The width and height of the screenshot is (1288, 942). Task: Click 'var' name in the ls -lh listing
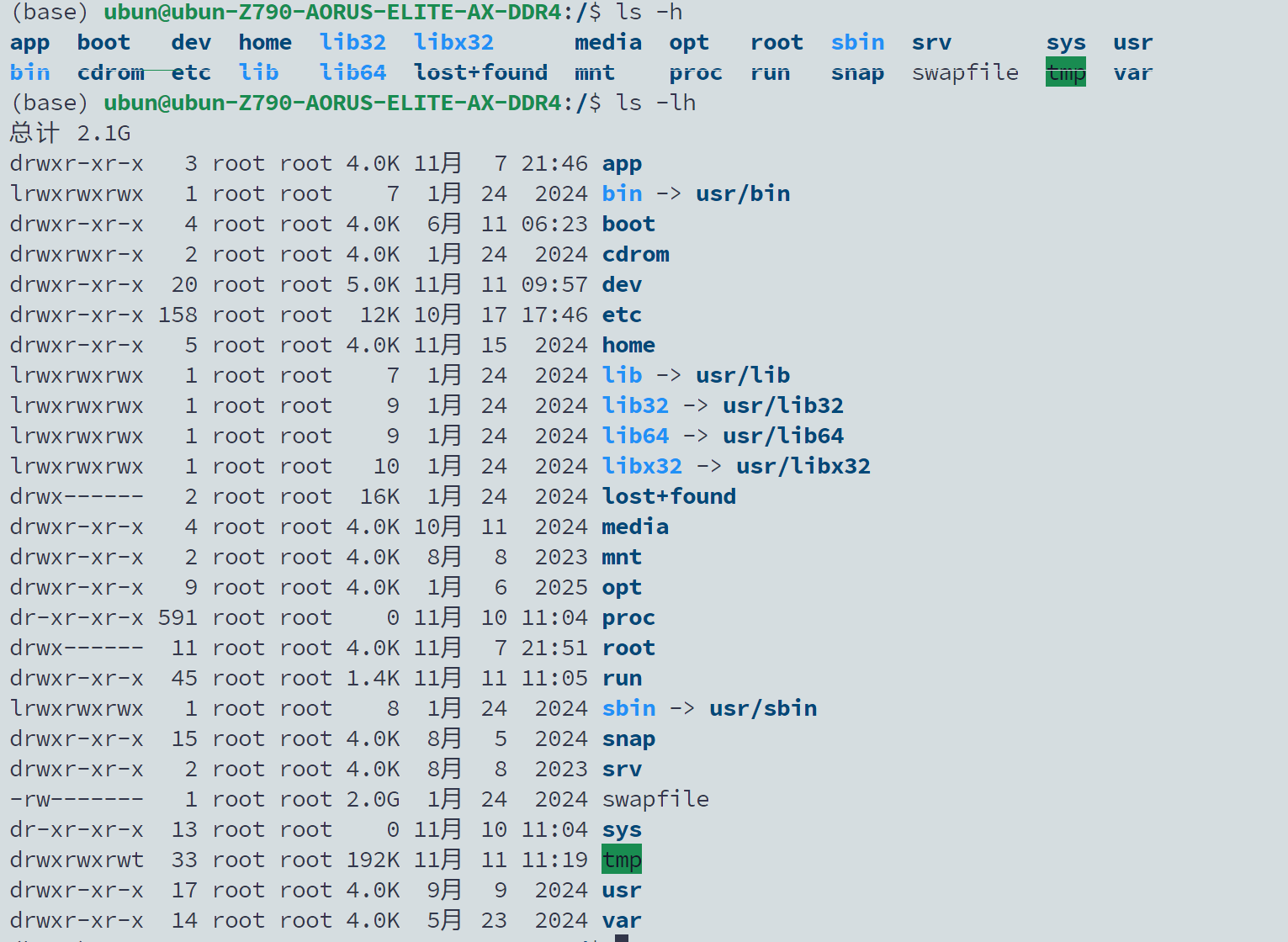[x=623, y=921]
